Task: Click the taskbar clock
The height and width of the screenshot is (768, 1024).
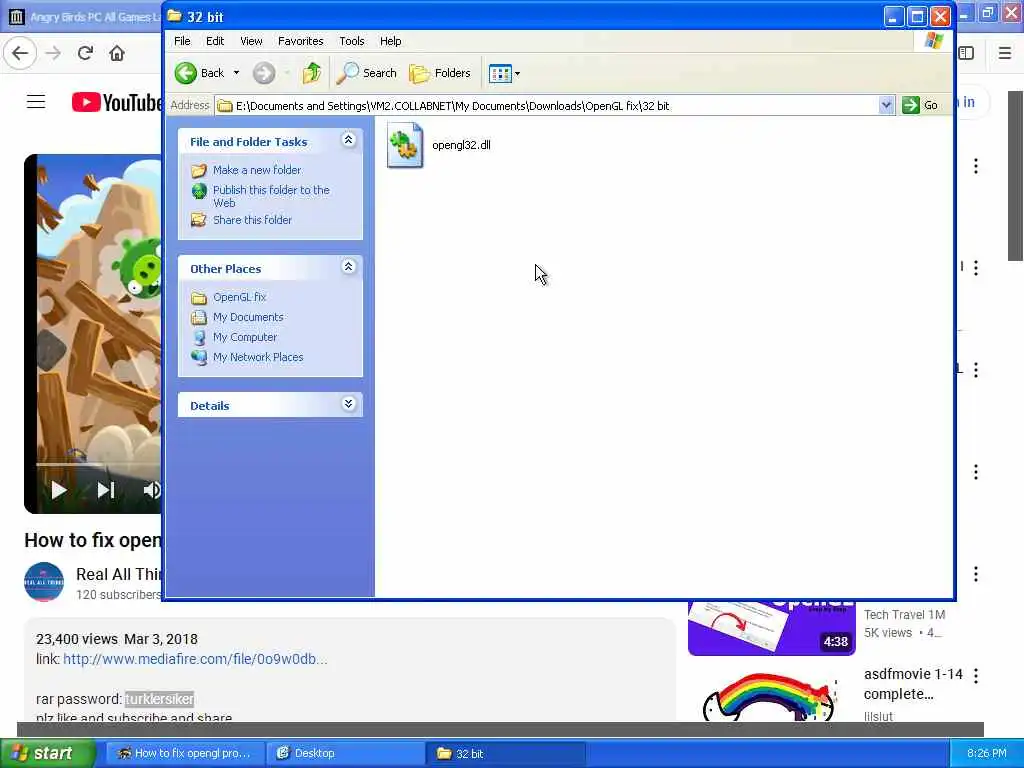Action: click(x=986, y=753)
